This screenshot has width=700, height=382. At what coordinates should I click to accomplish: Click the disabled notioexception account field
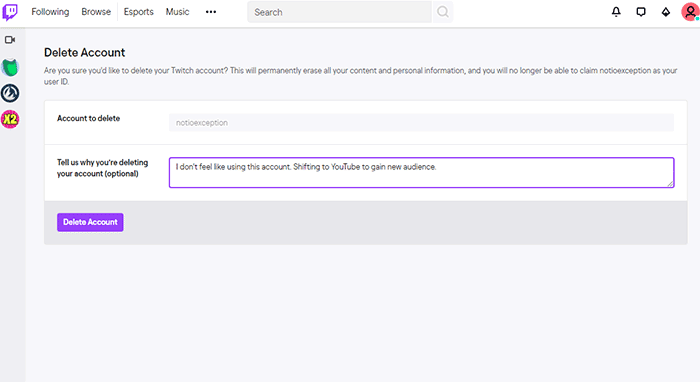(x=421, y=122)
